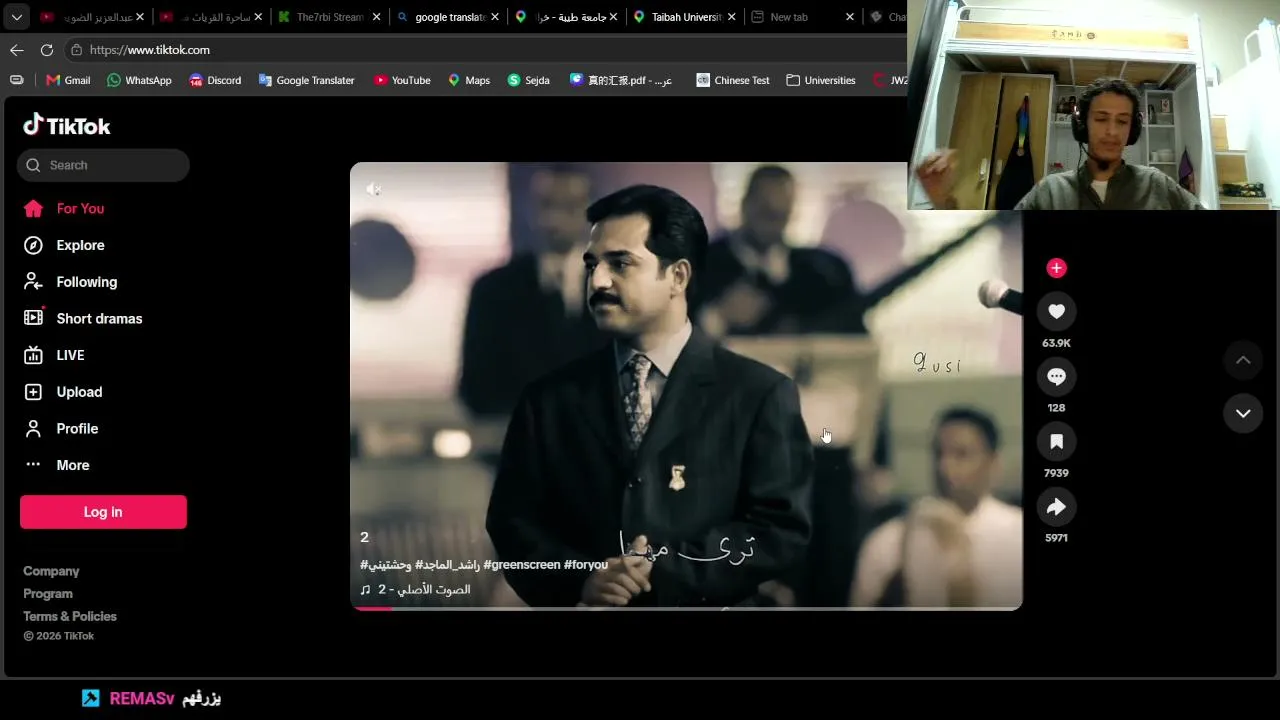
Task: Go to next video with down chevron
Action: (x=1243, y=413)
